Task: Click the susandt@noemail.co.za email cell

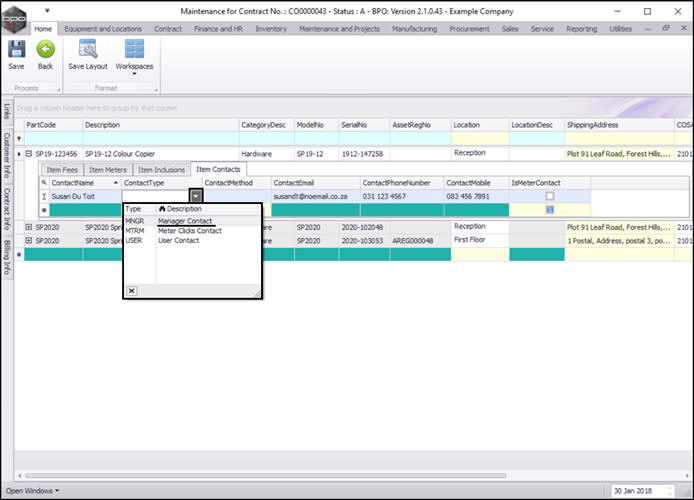Action: point(316,196)
